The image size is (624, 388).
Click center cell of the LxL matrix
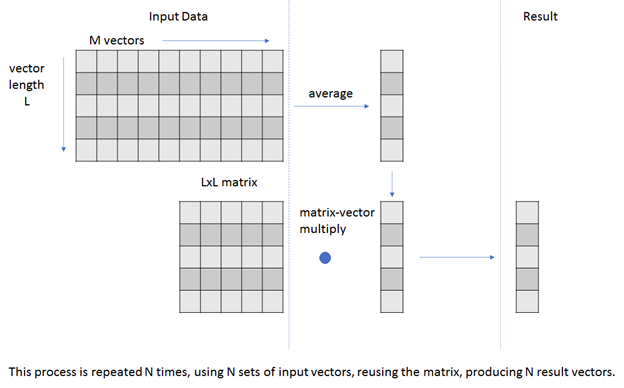(231, 257)
